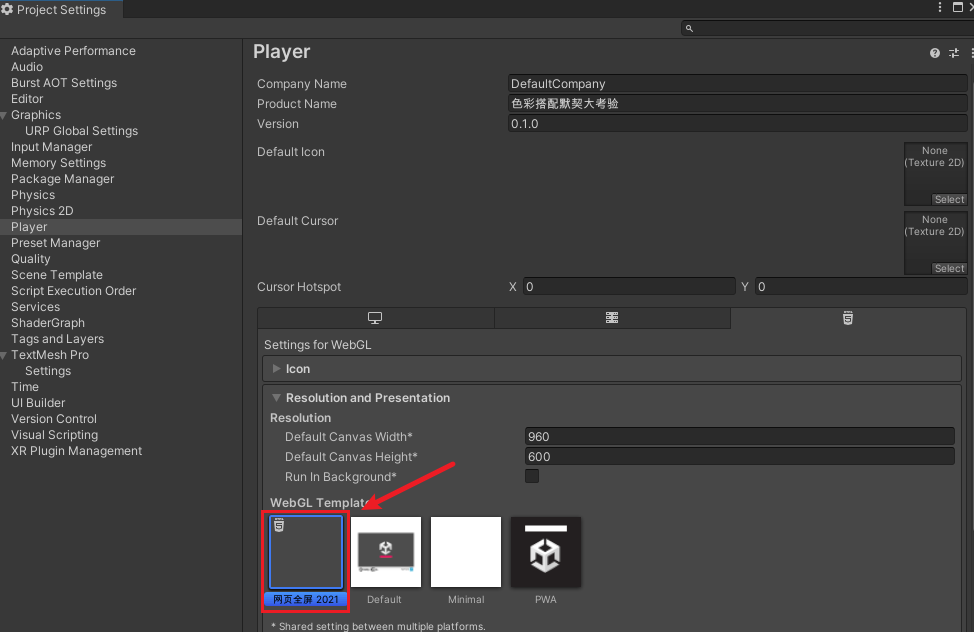Open XR Plugin Management settings
The width and height of the screenshot is (974, 632).
point(76,451)
